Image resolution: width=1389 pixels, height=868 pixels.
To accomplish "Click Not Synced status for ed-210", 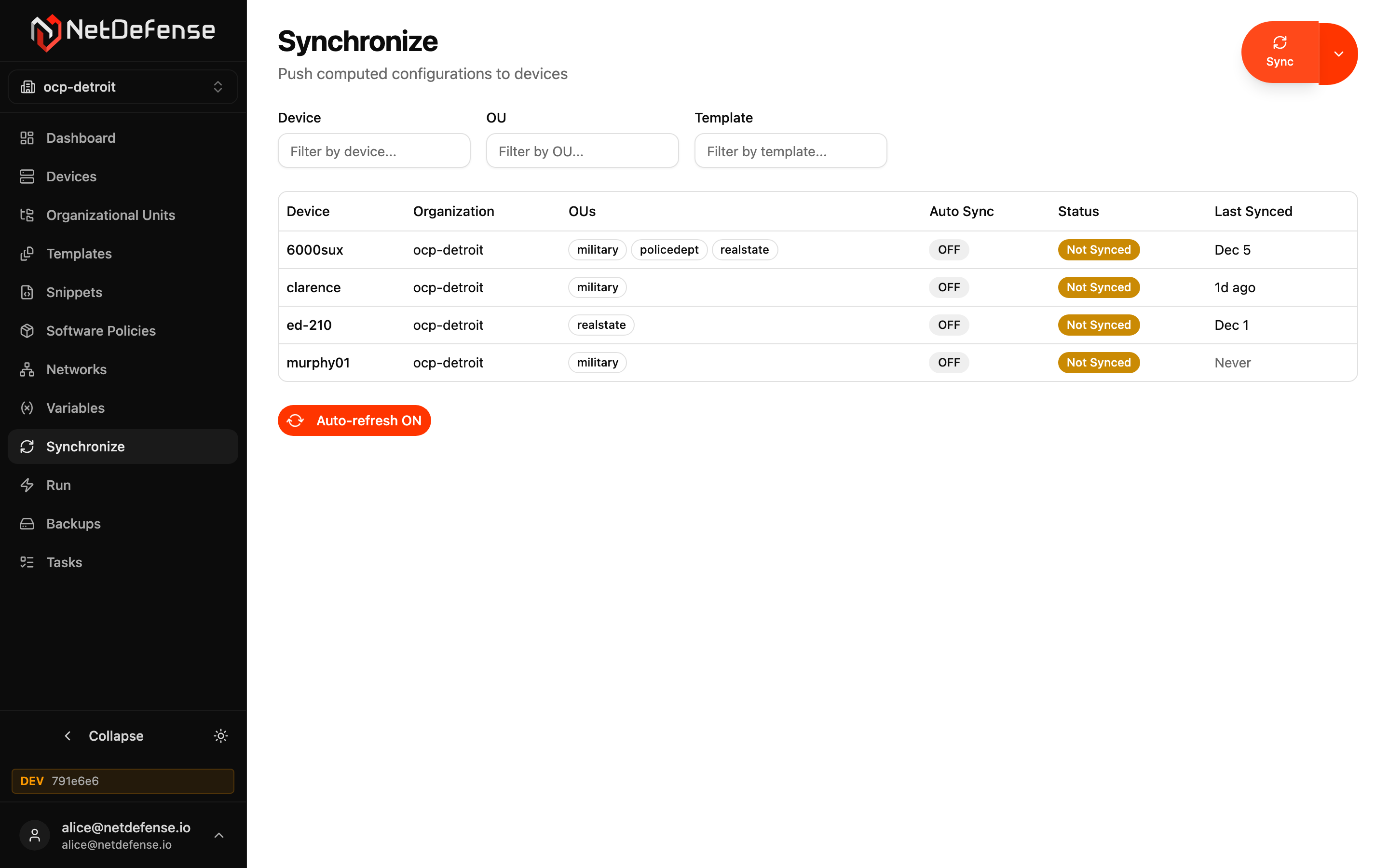I will coord(1099,325).
